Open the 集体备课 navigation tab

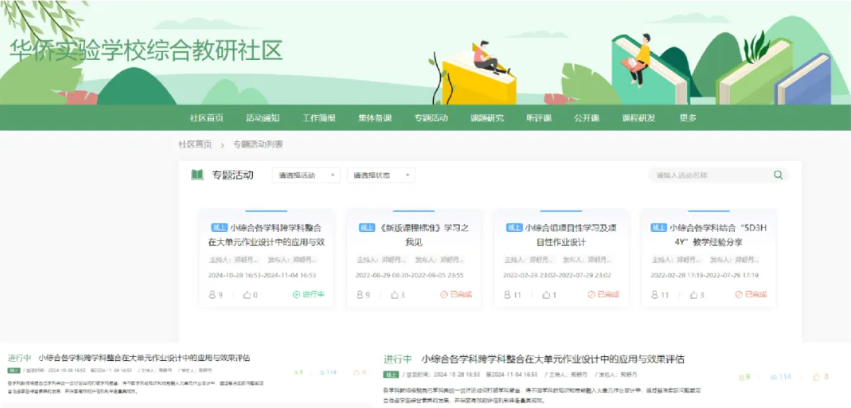(375, 117)
